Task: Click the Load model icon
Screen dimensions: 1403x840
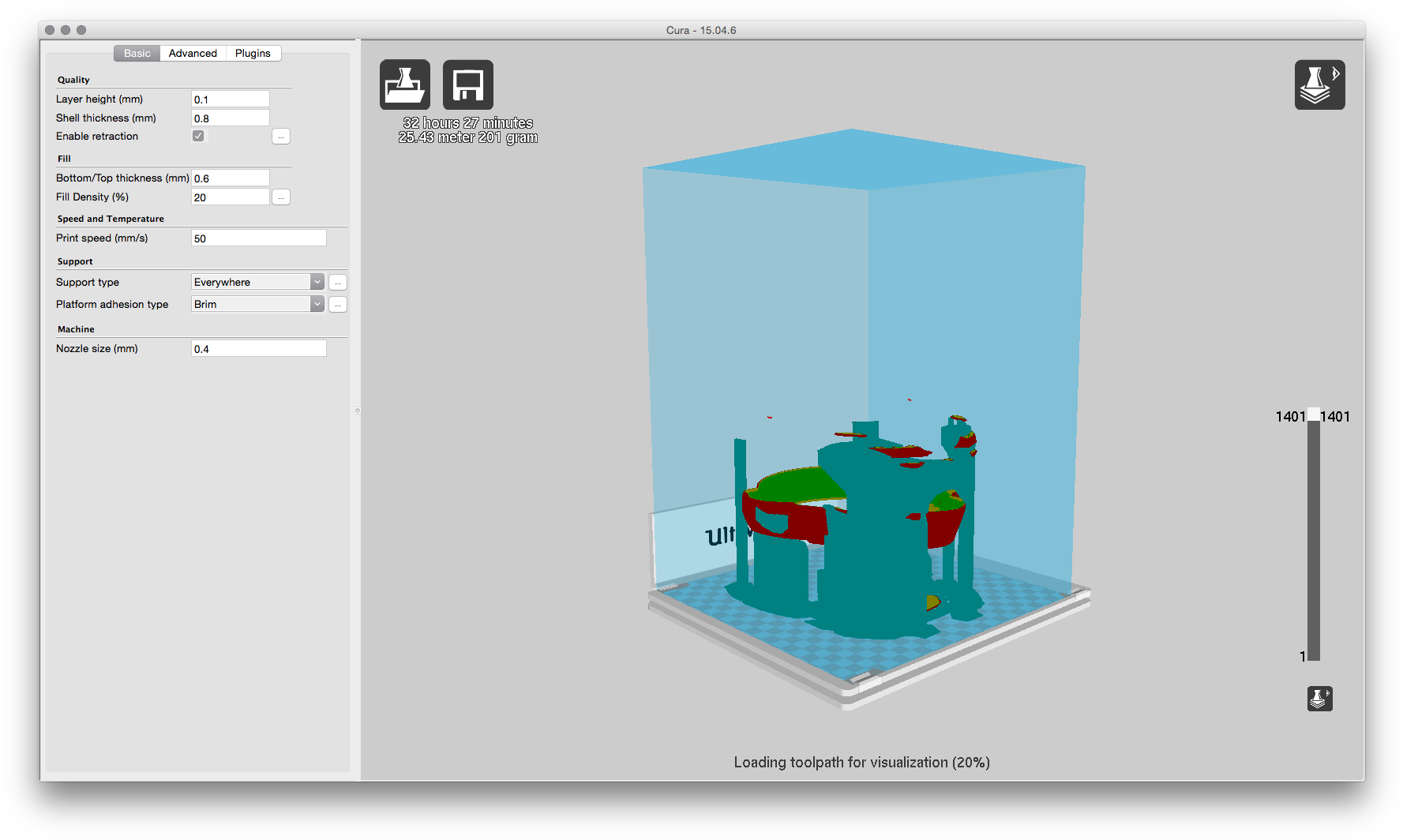Action: click(405, 84)
